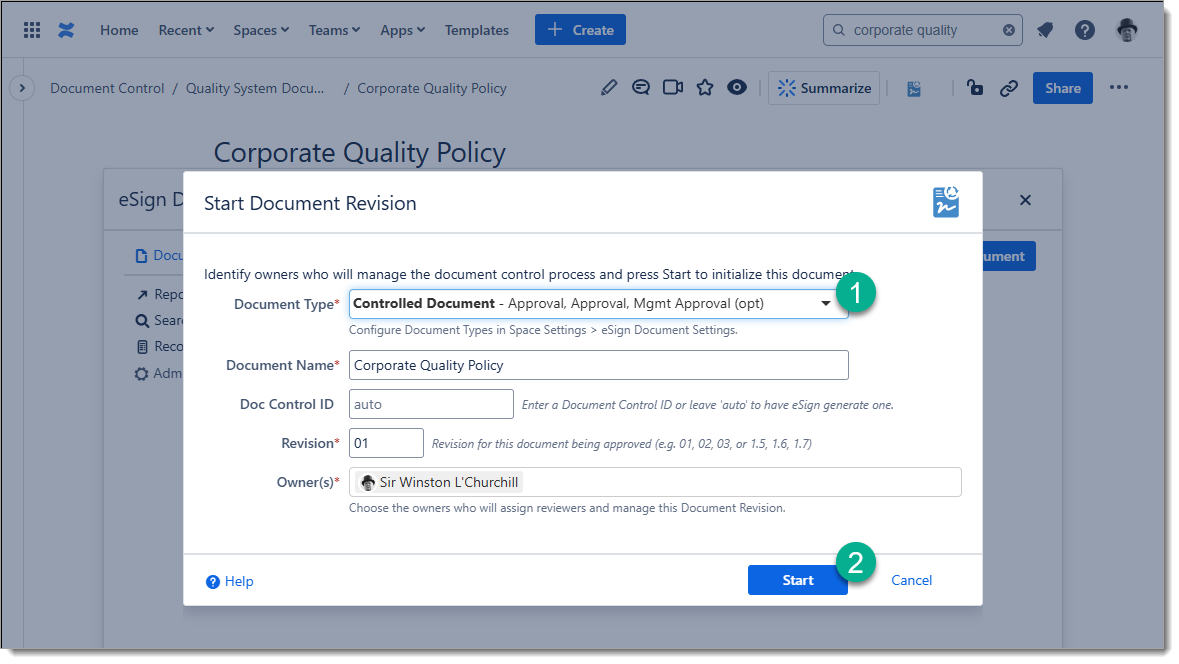The height and width of the screenshot is (664, 1179).
Task: Toggle the watch page eye icon
Action: pyautogui.click(x=737, y=88)
